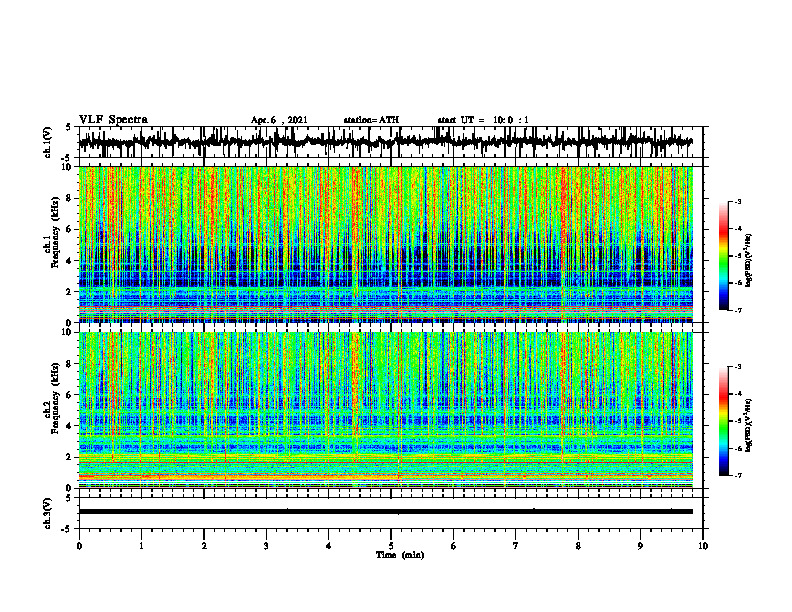Select the "start UT = 10:0 :1" header text

(x=483, y=120)
